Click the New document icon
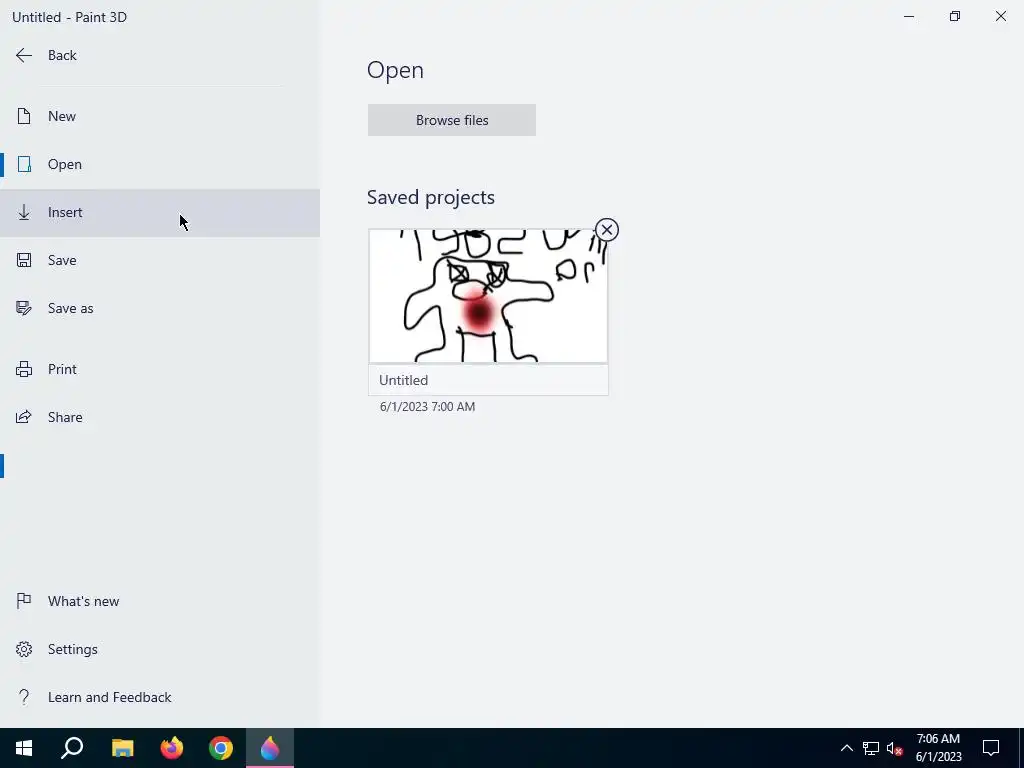1024x768 pixels. [24, 116]
